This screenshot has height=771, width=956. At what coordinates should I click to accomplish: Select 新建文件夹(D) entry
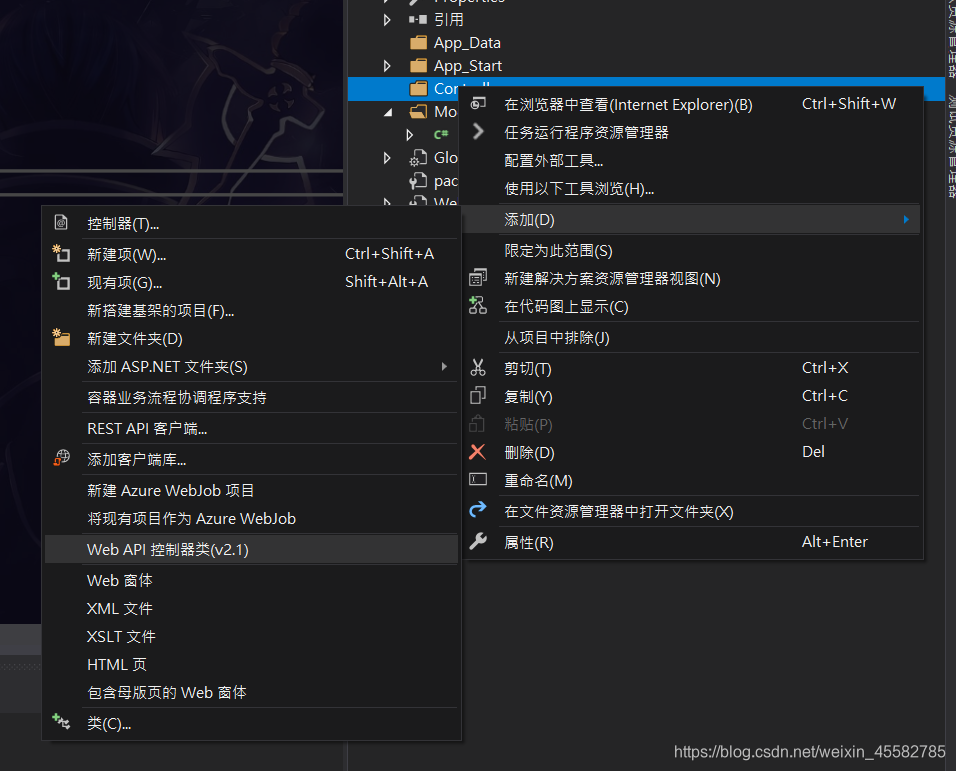[x=251, y=338]
